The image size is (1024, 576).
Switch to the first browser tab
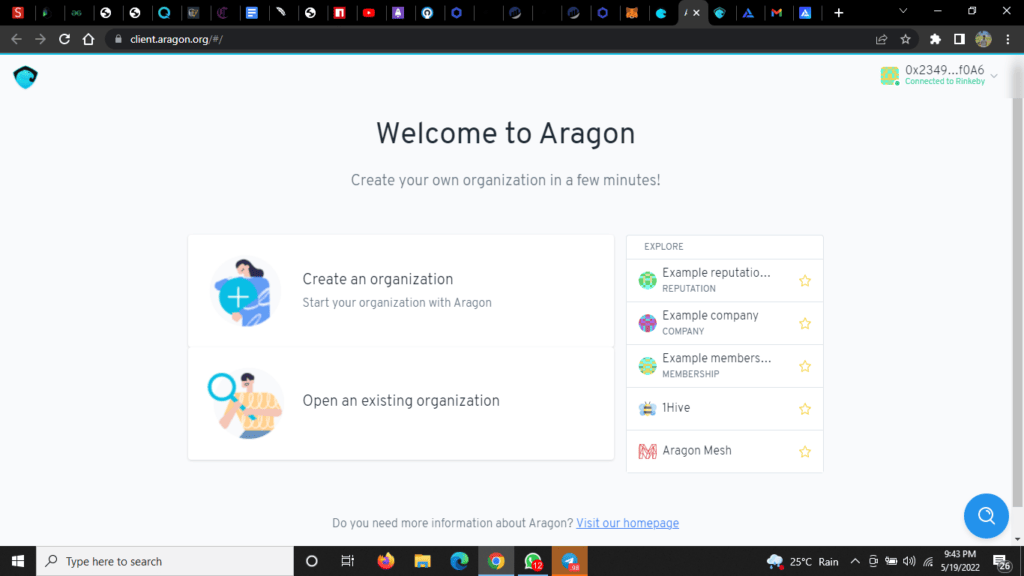point(18,12)
